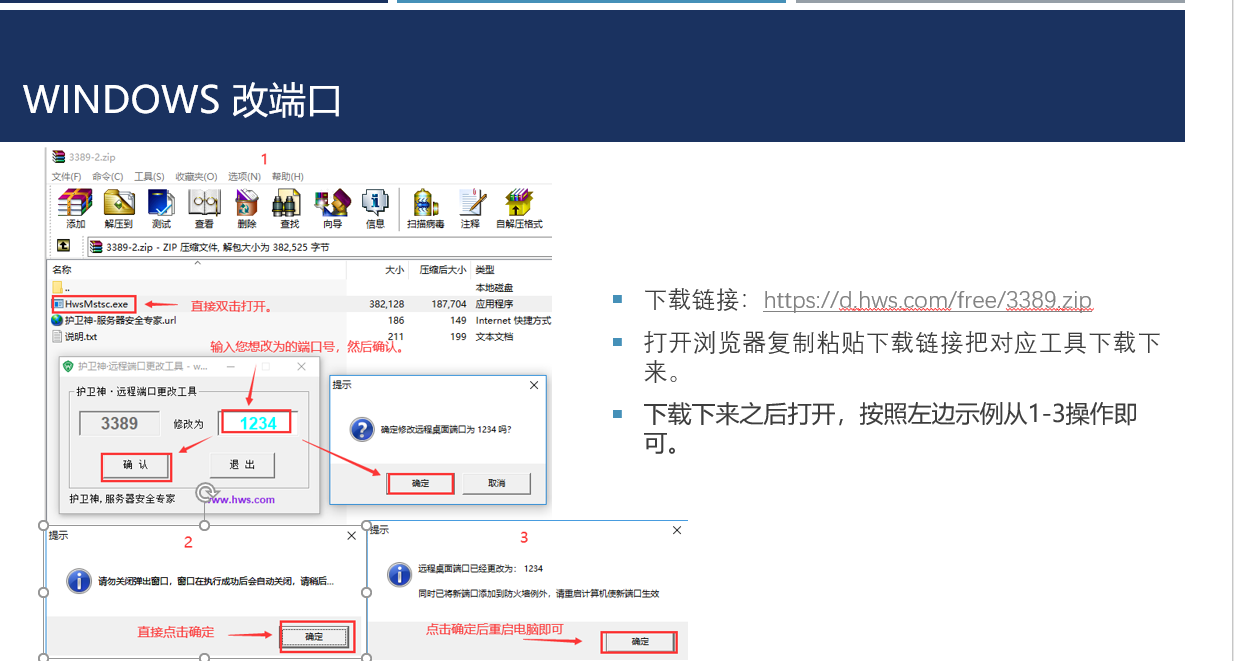Click info icon next to 远程桌面端口已经更改为 message
Image resolution: width=1234 pixels, height=661 pixels.
[398, 574]
